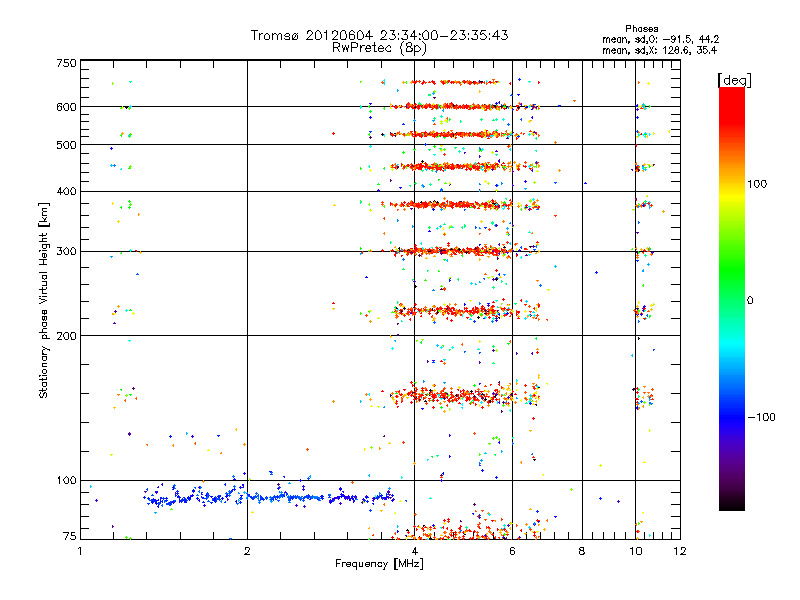
Task: Click the x-axis tick "12"
Action: 680,551
